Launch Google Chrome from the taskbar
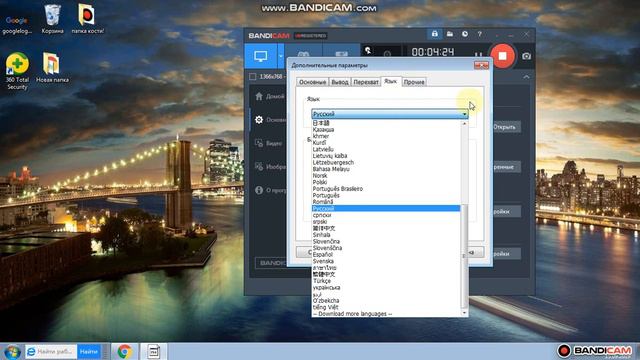This screenshot has height=360, width=640. coord(124,351)
